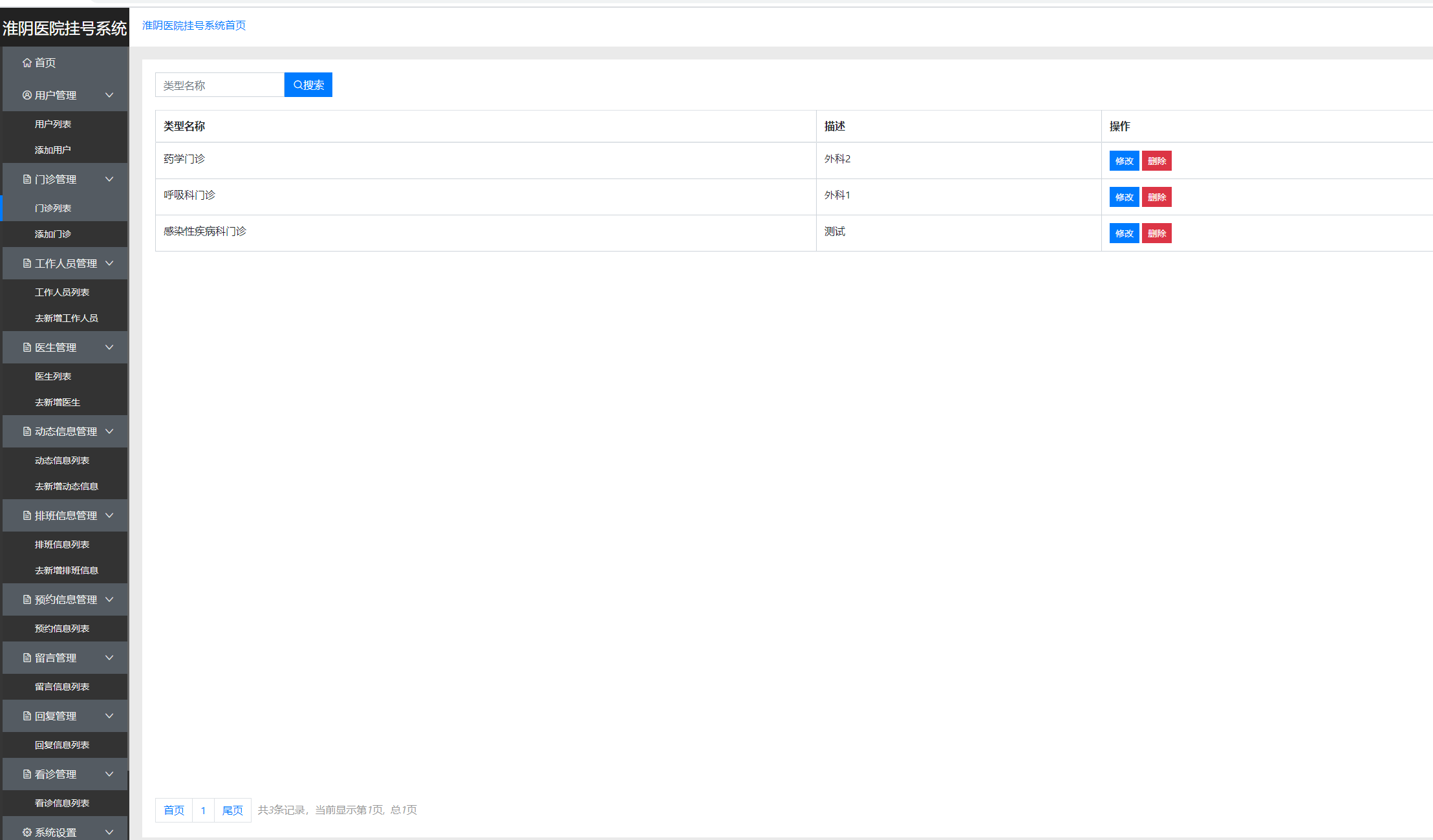The width and height of the screenshot is (1433, 840).
Task: Toggle the 回复管理 chevron
Action: click(109, 716)
